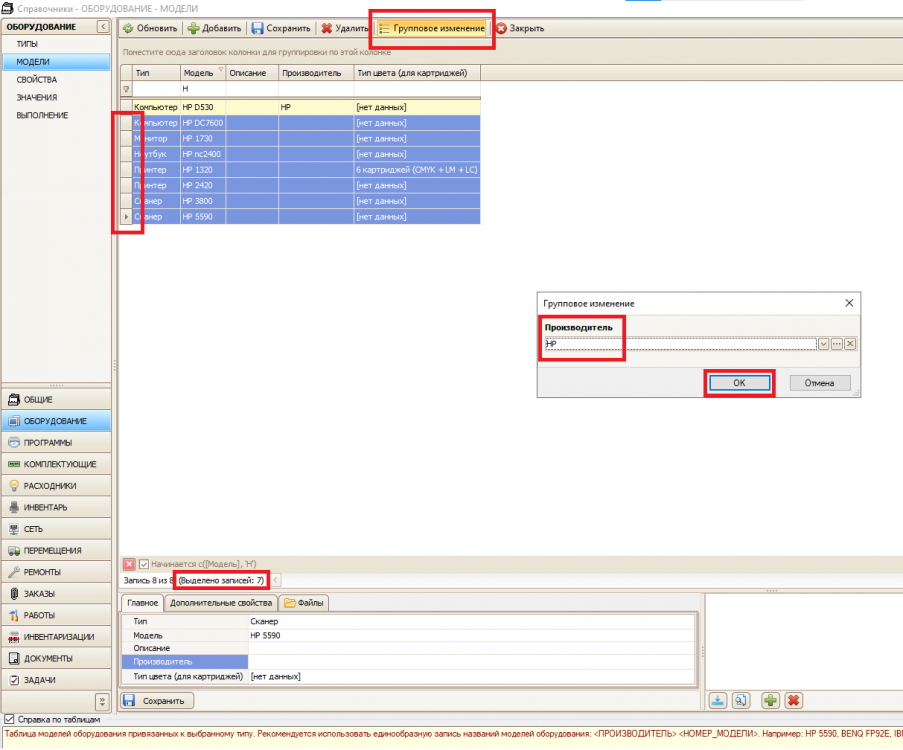
Task: Collapse the ОБОРУДОВАНИЕ side panel
Action: 103,26
